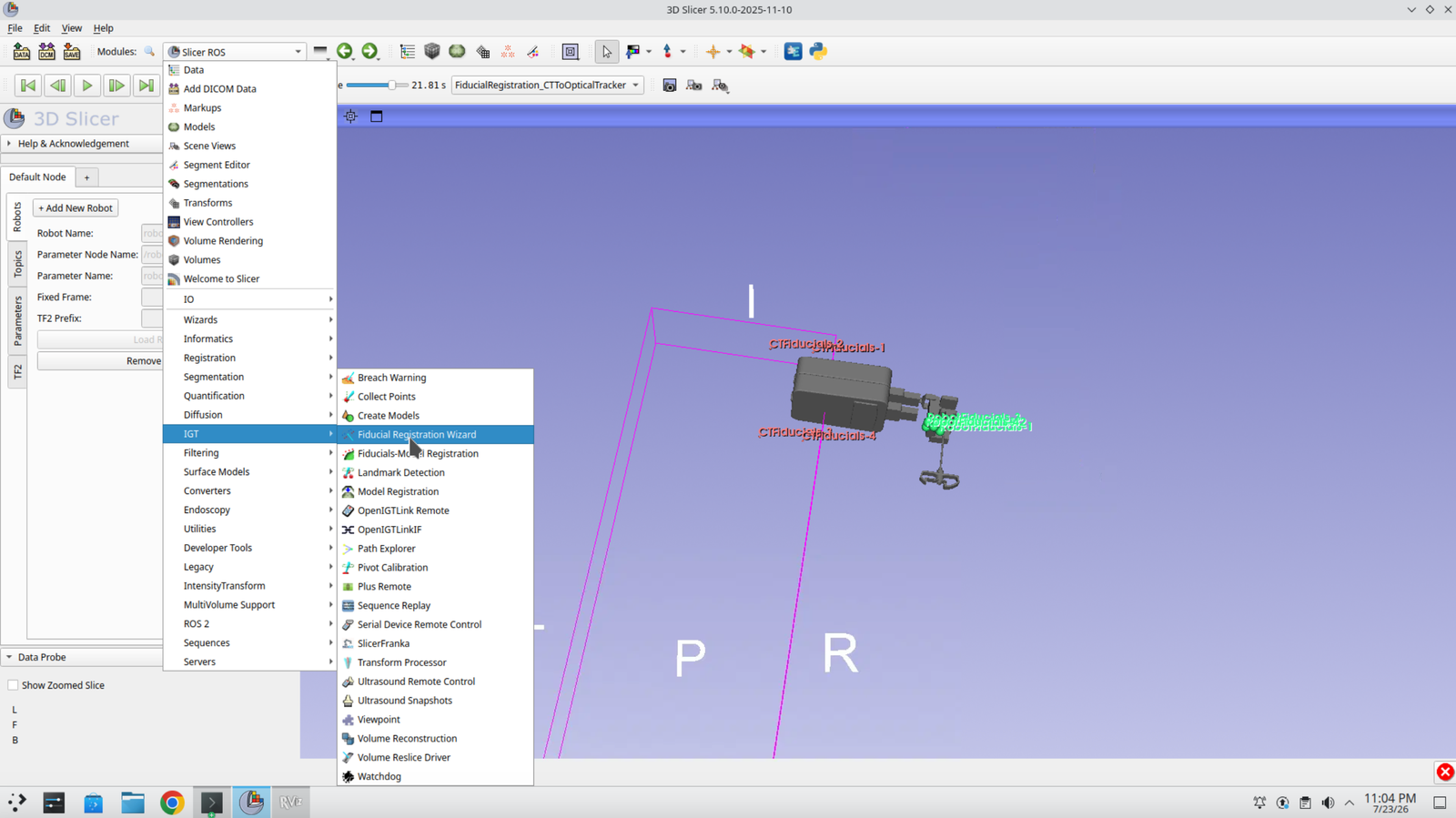The image size is (1456, 818).
Task: Open the Slicer ROS module dropdown
Action: pyautogui.click(x=235, y=52)
